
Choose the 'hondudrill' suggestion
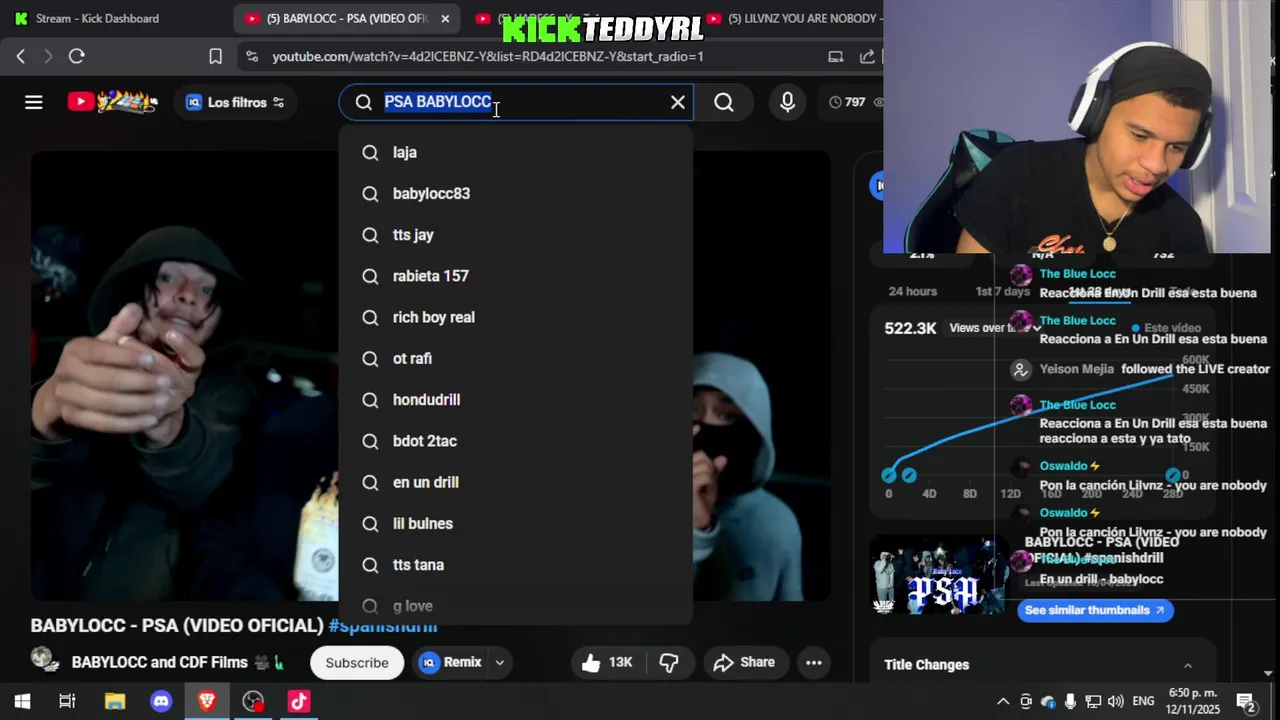tap(516, 400)
